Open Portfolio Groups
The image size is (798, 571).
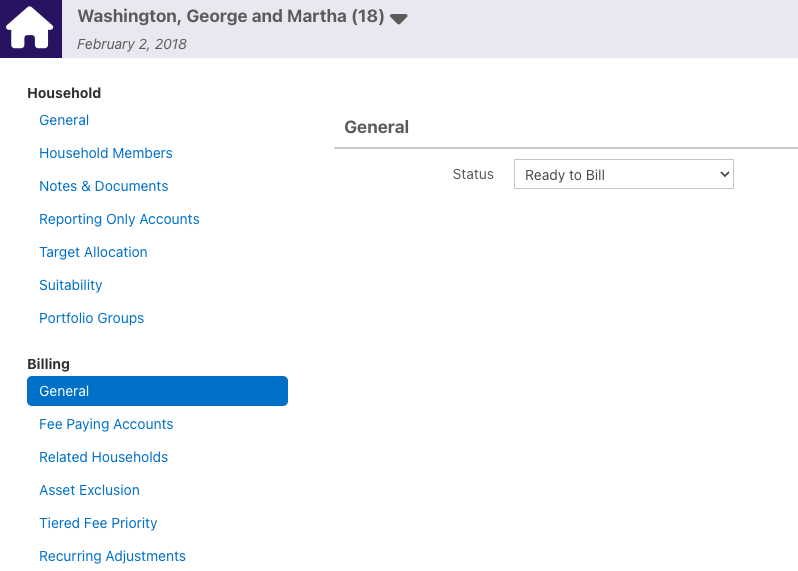(92, 318)
